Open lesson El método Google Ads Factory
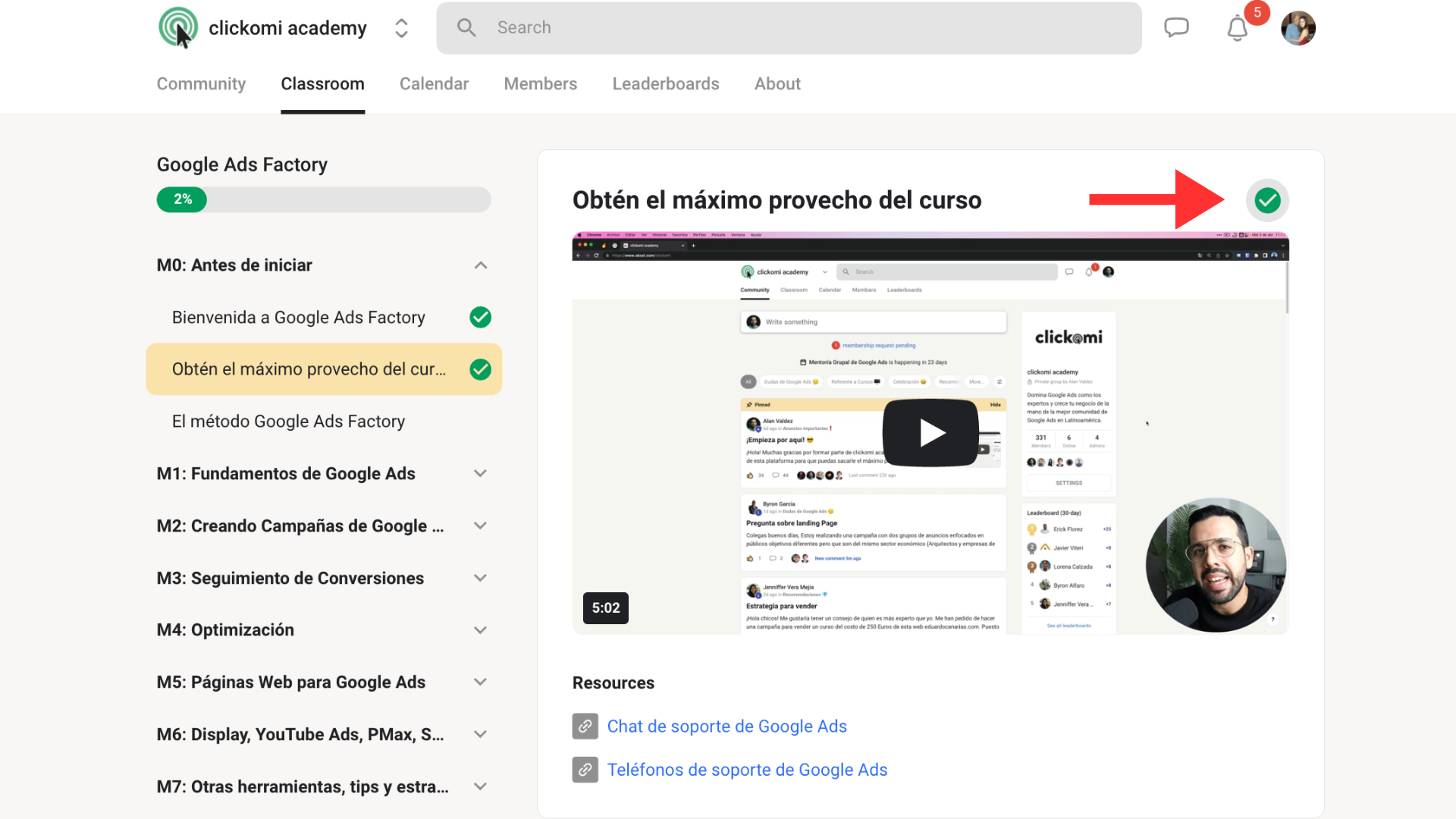Screen dimensions: 1456x819 point(288,421)
